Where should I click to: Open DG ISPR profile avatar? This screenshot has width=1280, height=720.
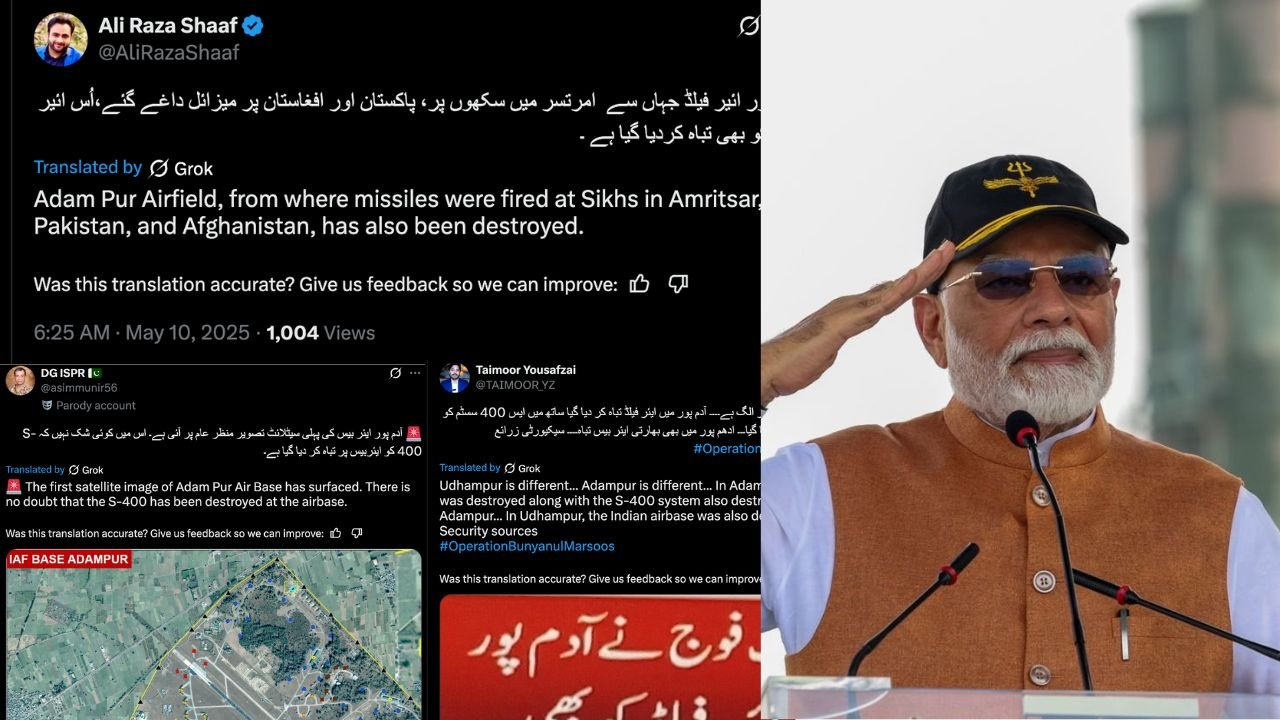point(20,380)
